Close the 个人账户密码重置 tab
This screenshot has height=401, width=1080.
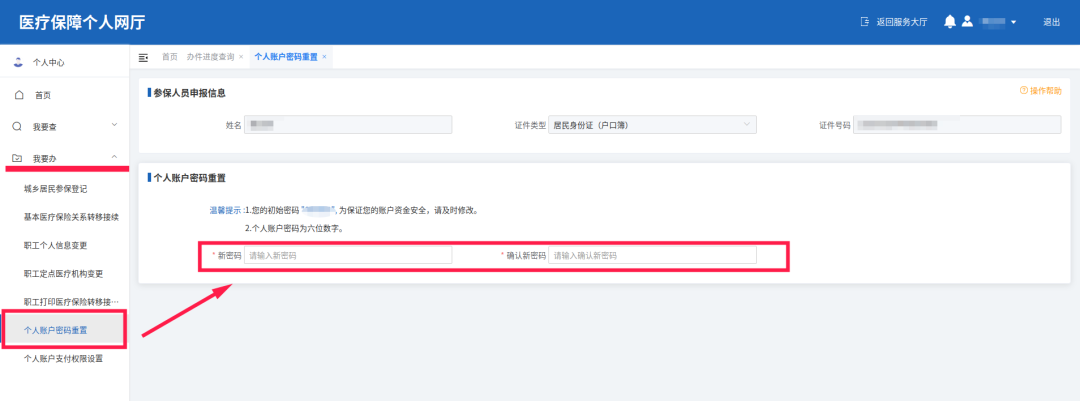[324, 57]
